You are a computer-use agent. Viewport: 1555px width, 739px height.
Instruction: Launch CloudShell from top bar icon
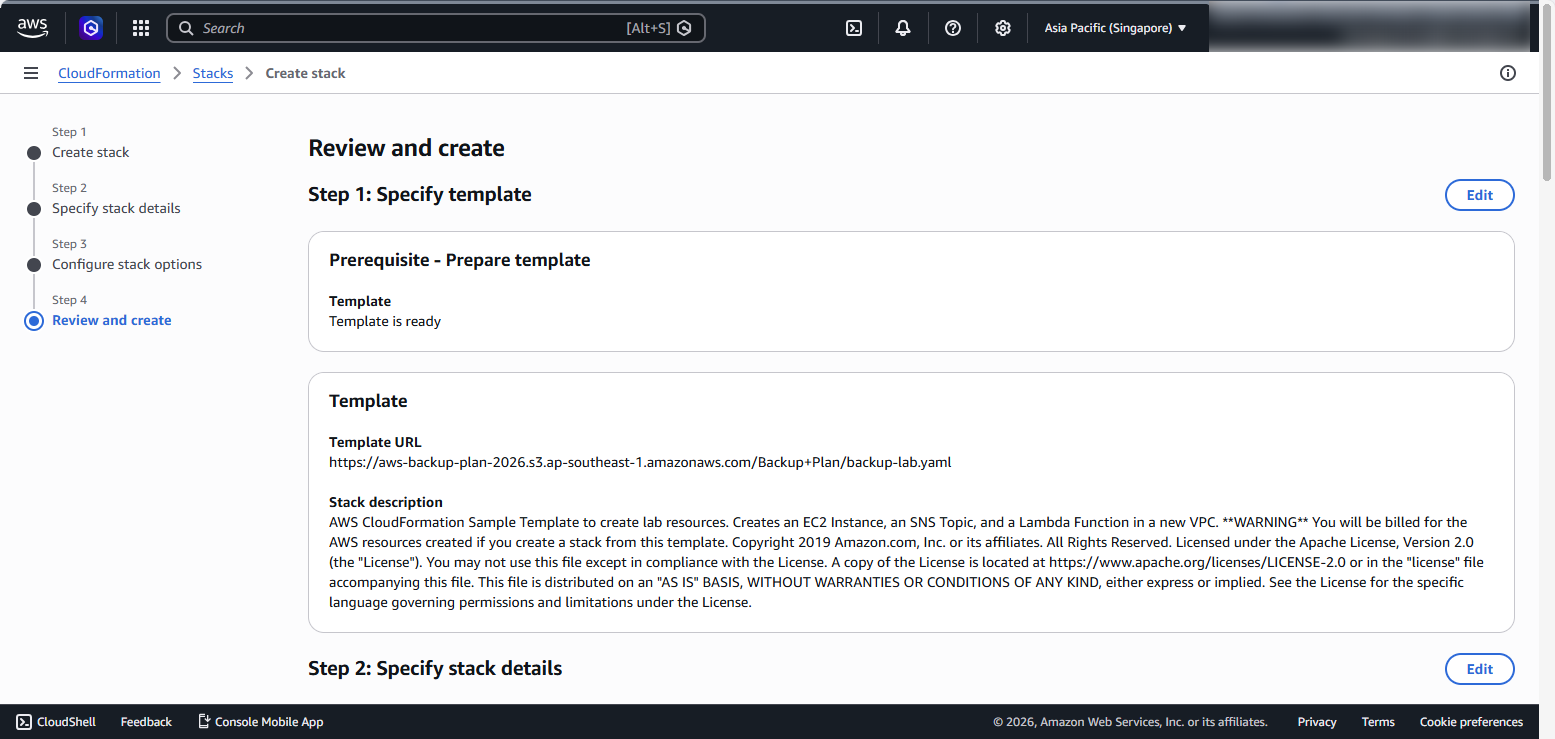(x=854, y=28)
